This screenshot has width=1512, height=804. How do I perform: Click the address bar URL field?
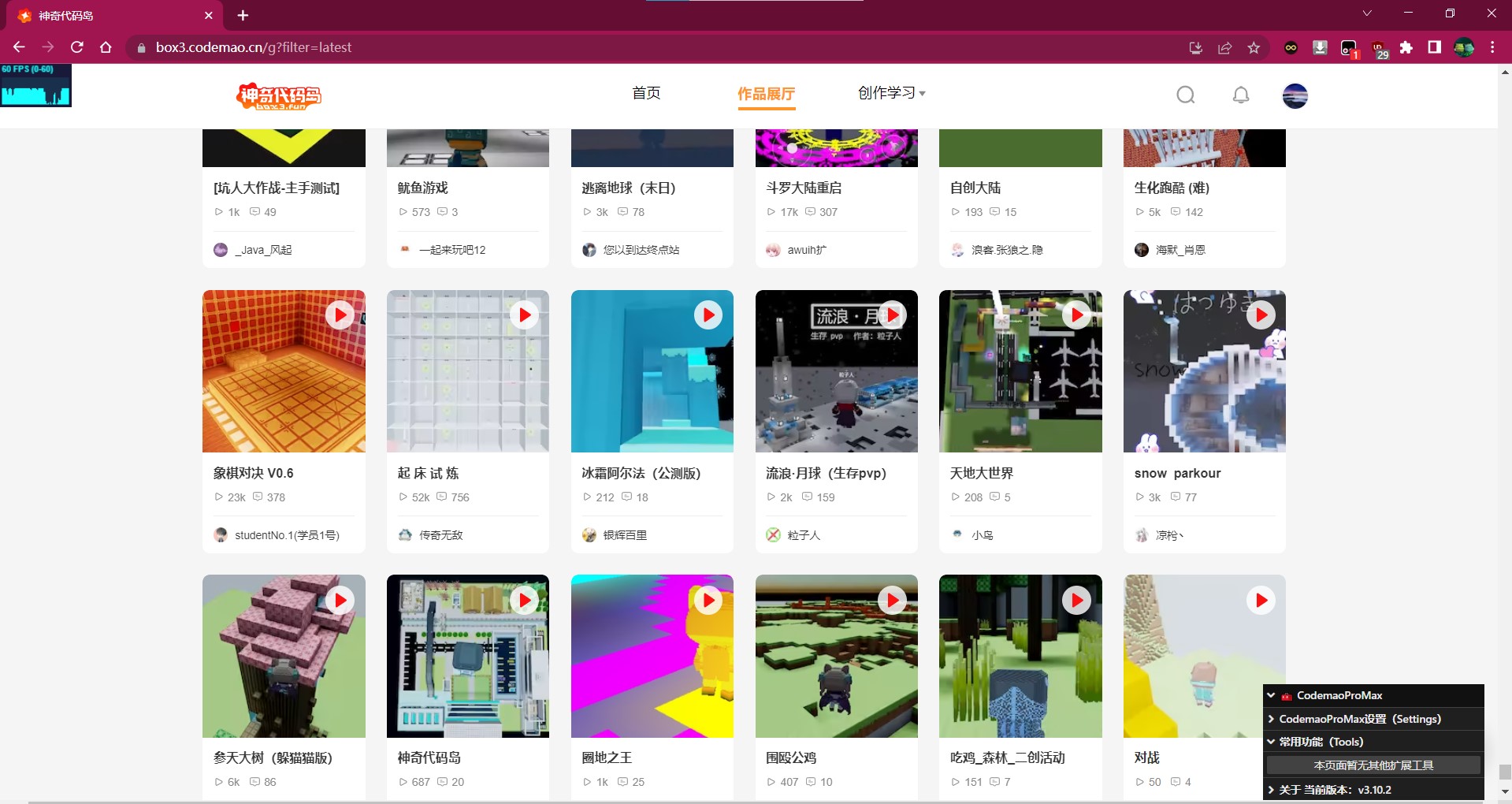(x=654, y=47)
